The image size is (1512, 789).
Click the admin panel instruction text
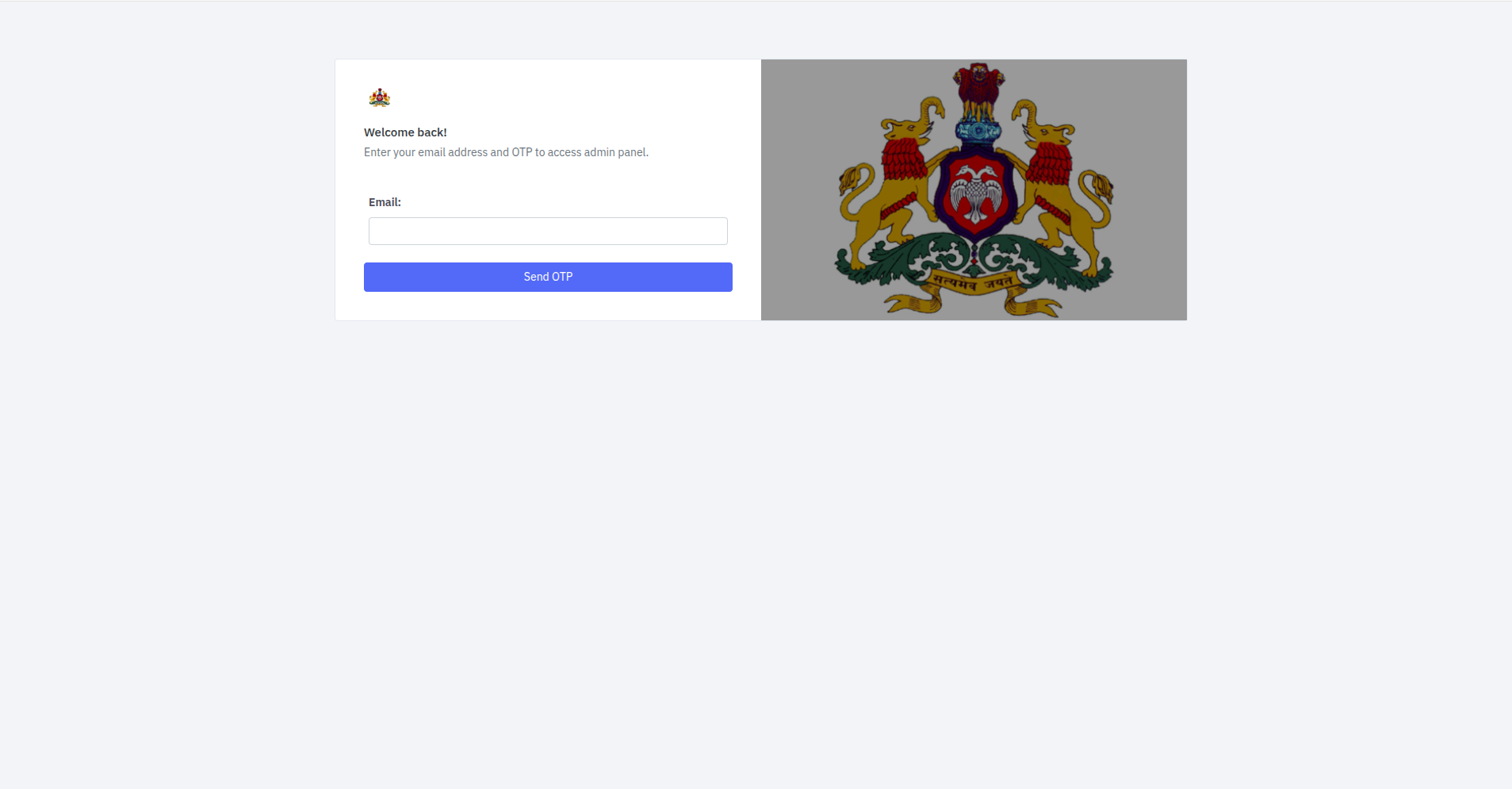[x=506, y=152]
